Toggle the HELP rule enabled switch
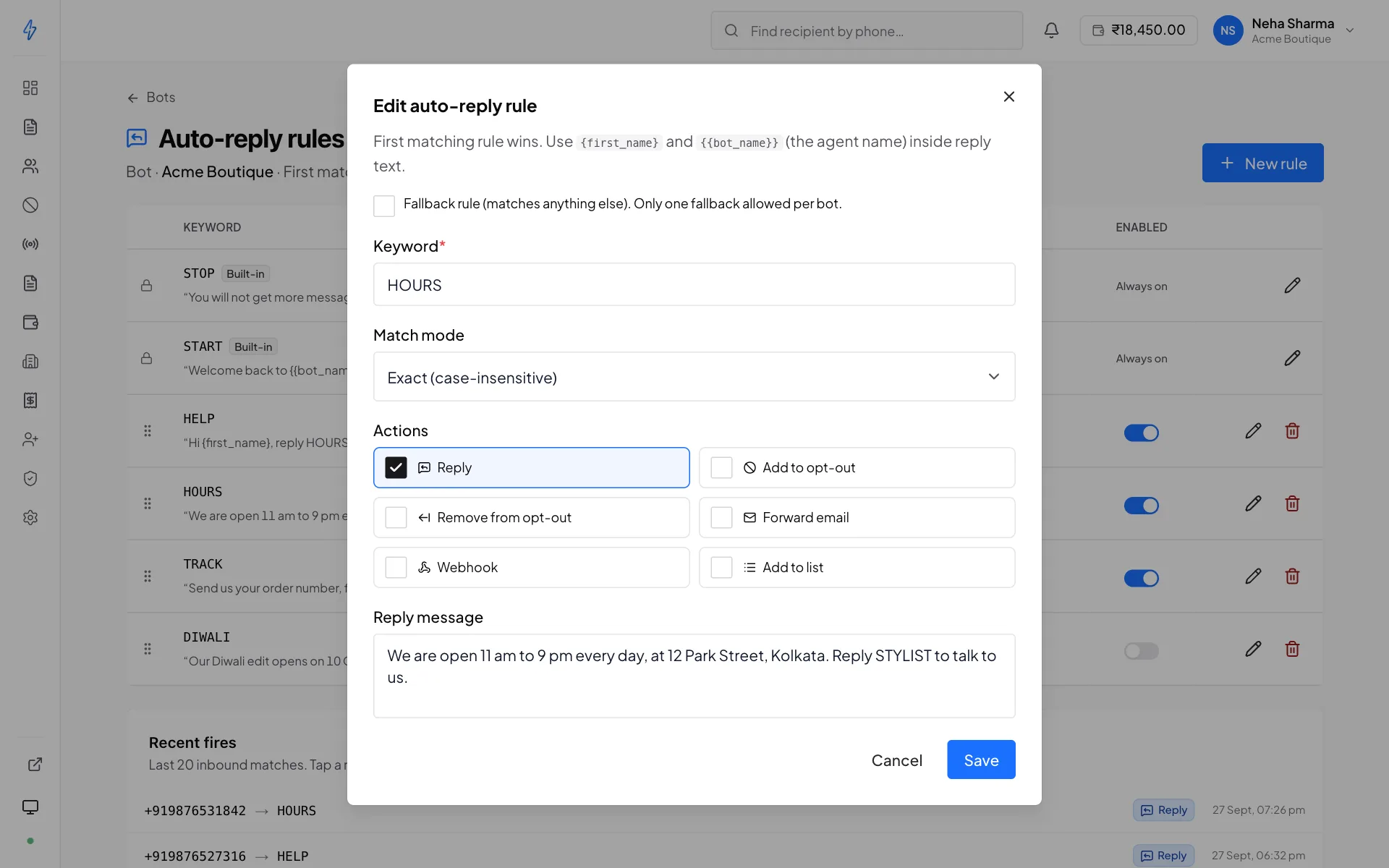 click(1141, 433)
